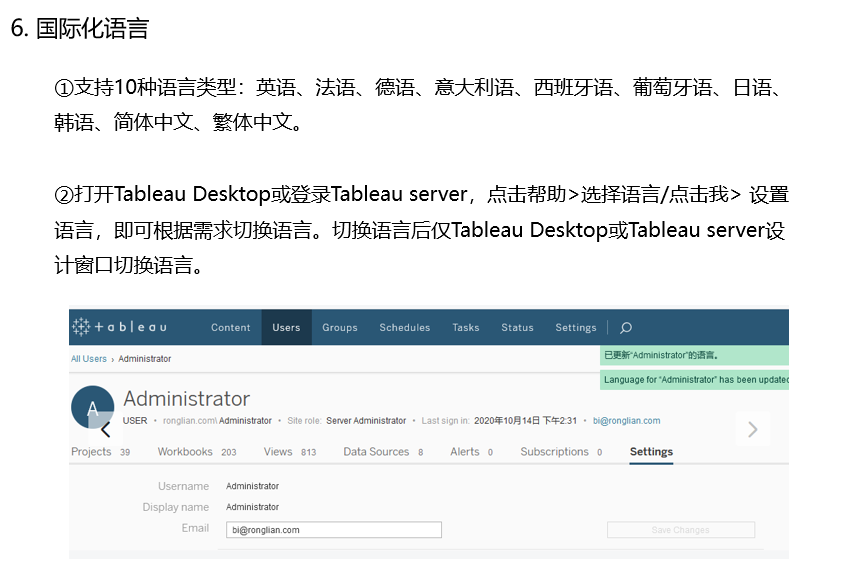Screen dimensions: 854x573
Task: Click the Tableau logo
Action: click(x=120, y=327)
